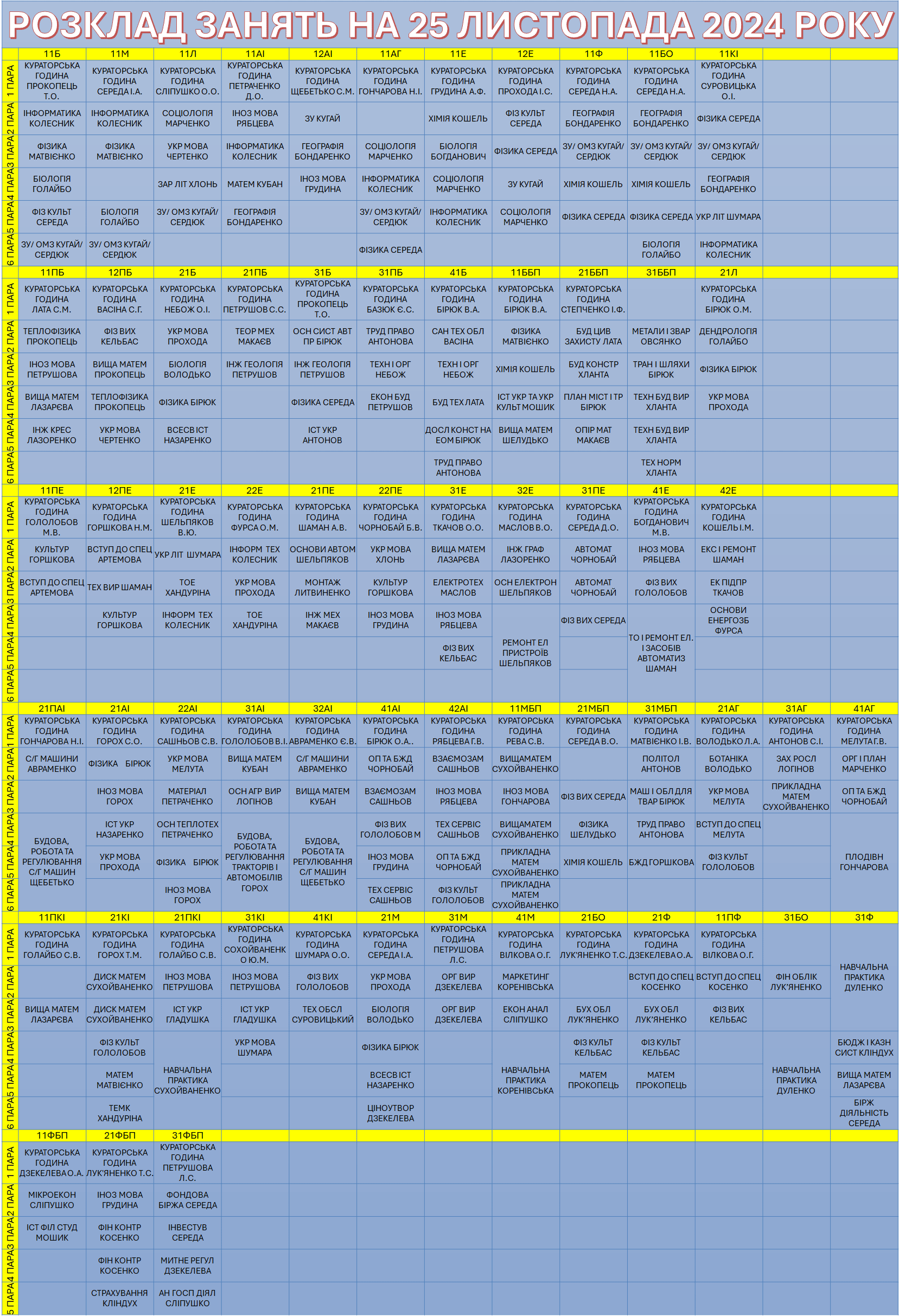This screenshot has width=899, height=1316.
Task: Select cell 'БУД ЦИВ ЗАХИСТУ ЛАТА'
Action: (x=593, y=336)
